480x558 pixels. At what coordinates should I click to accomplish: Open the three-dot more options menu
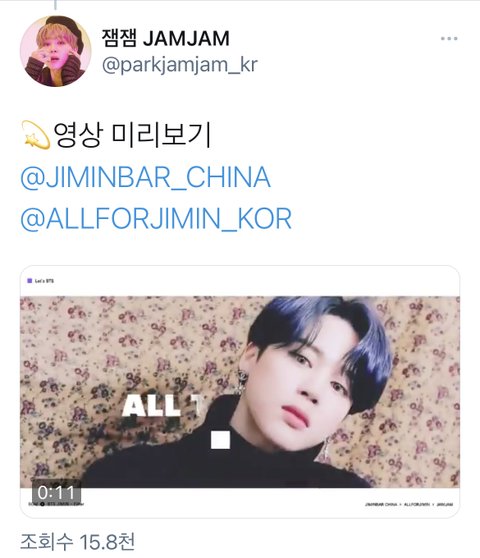click(449, 38)
